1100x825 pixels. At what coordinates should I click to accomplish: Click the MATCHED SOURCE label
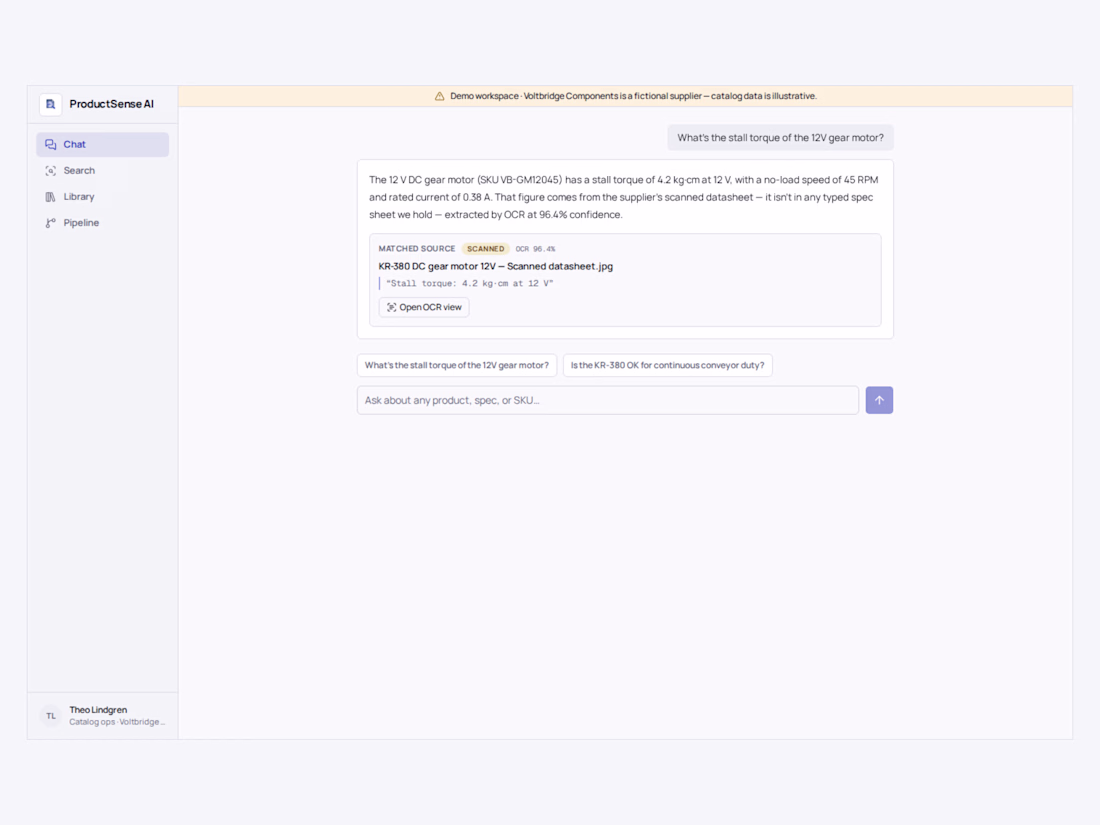(x=417, y=249)
